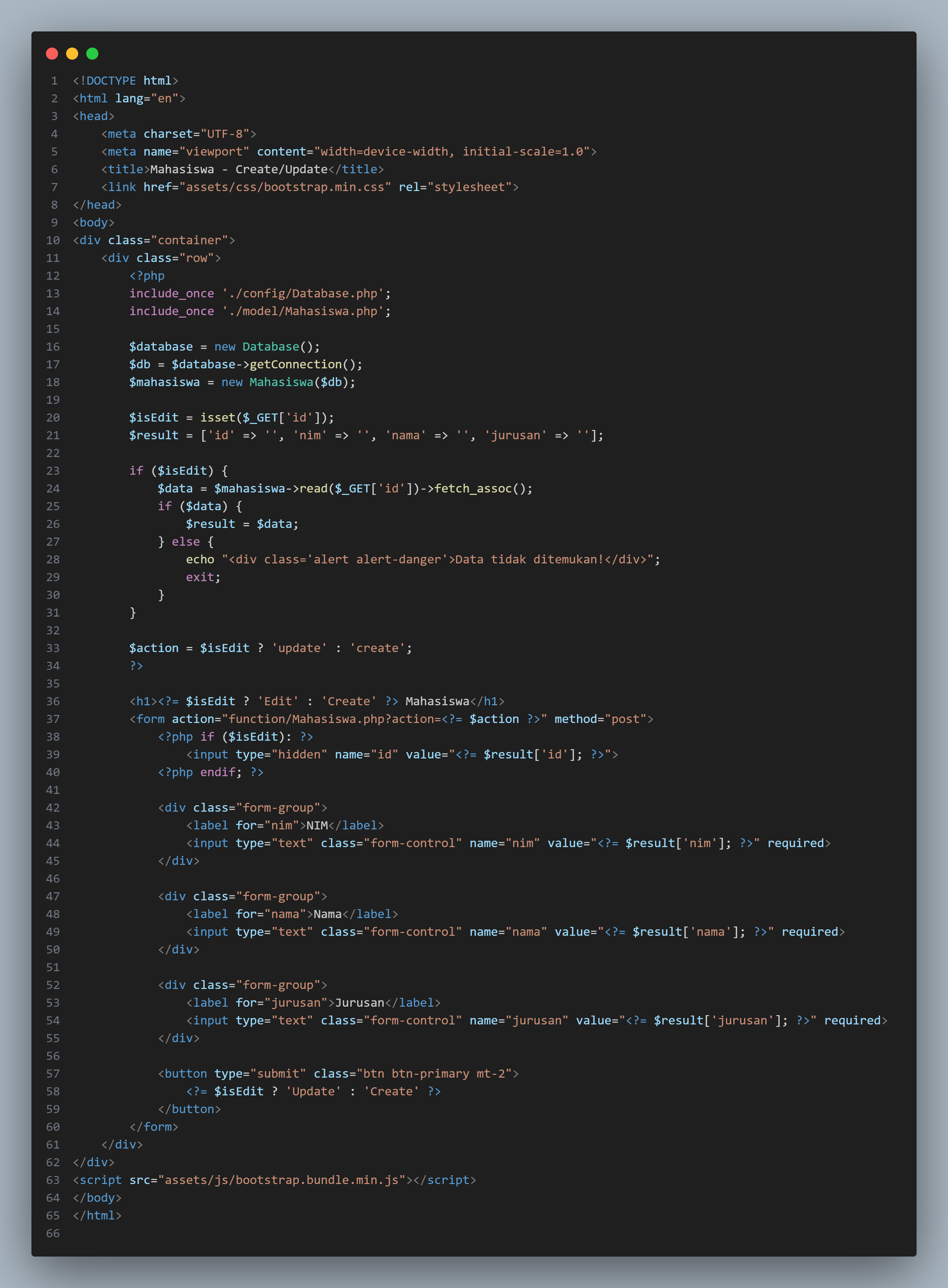The image size is (948, 1288).
Task: Select the btn-primary submit button element
Action: click(x=339, y=1074)
